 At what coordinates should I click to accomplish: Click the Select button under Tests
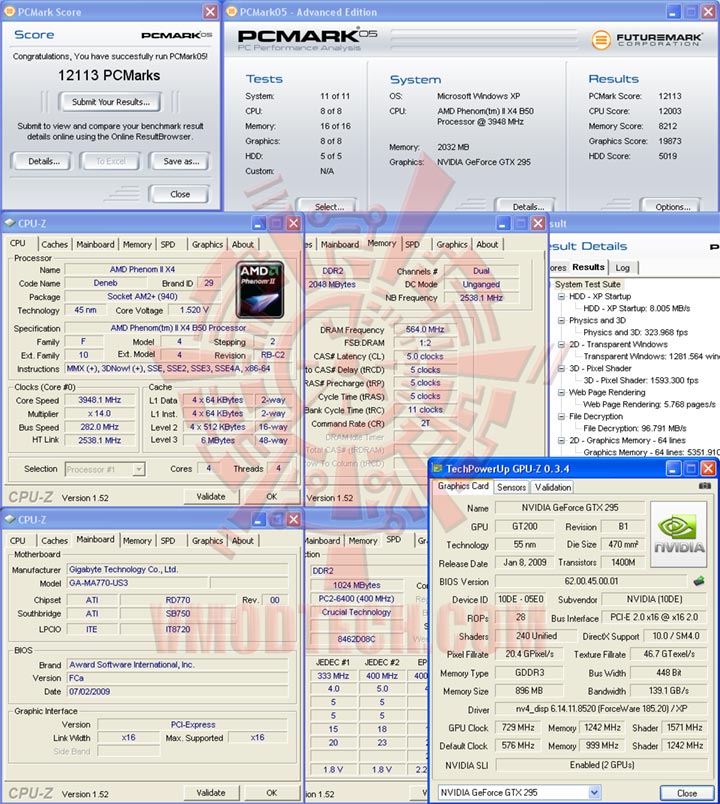[x=329, y=207]
